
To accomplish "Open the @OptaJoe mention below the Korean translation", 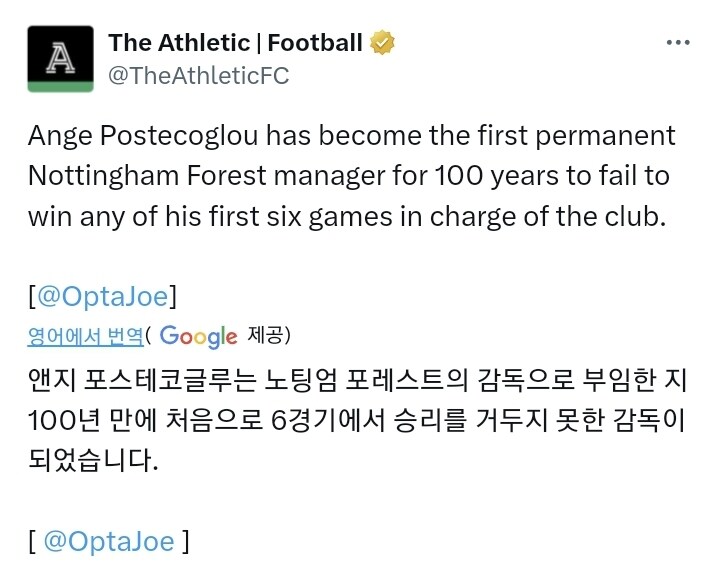I will pos(109,541).
